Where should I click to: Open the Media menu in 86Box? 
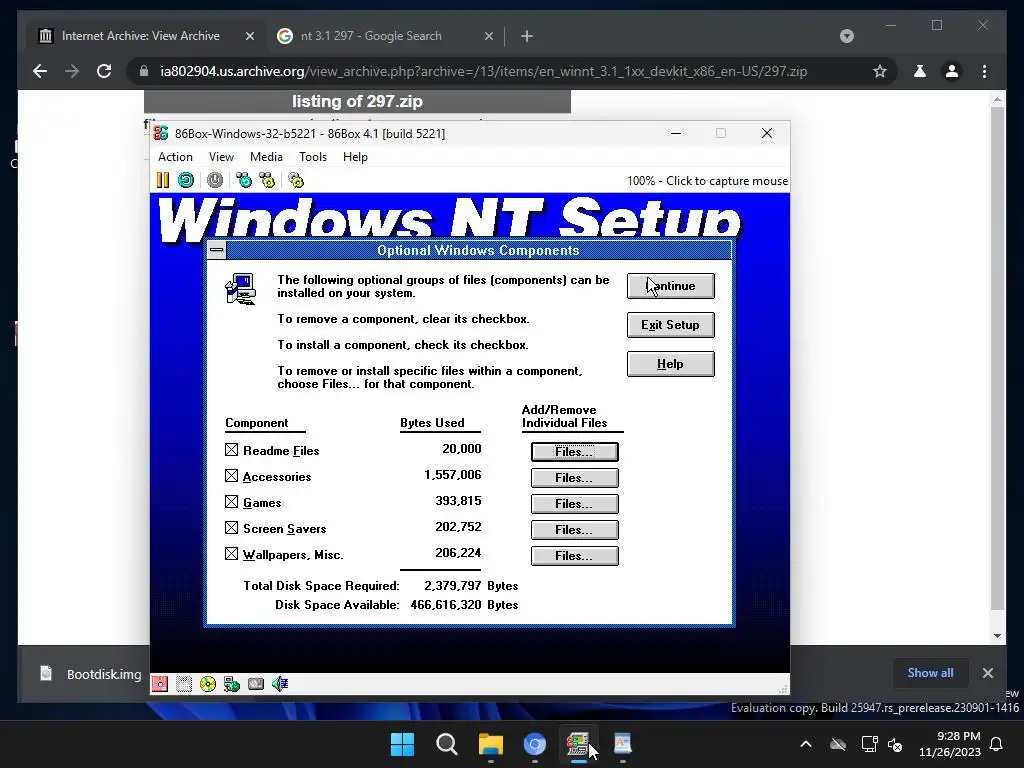(x=266, y=157)
